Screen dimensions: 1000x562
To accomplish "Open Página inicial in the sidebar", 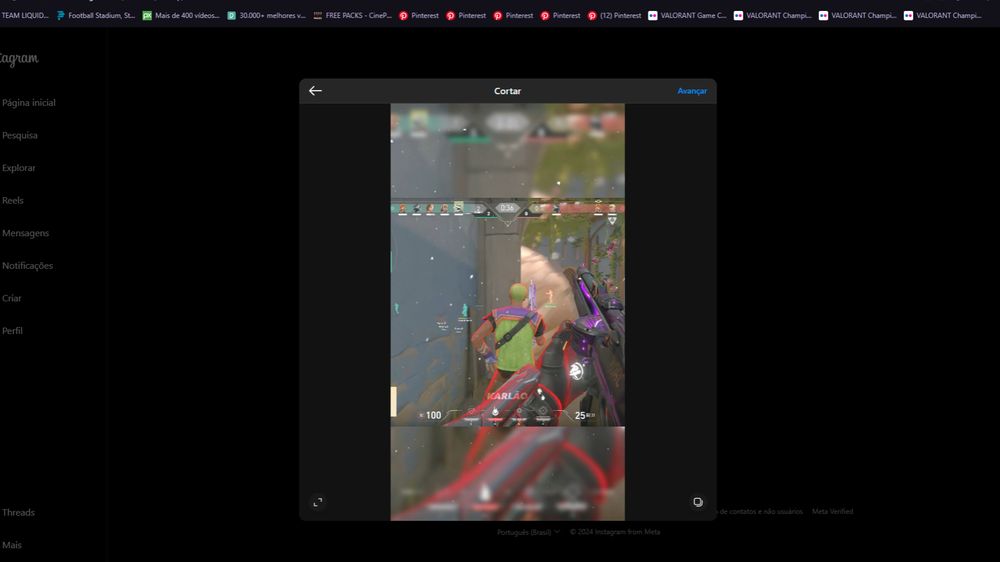I will (28, 103).
